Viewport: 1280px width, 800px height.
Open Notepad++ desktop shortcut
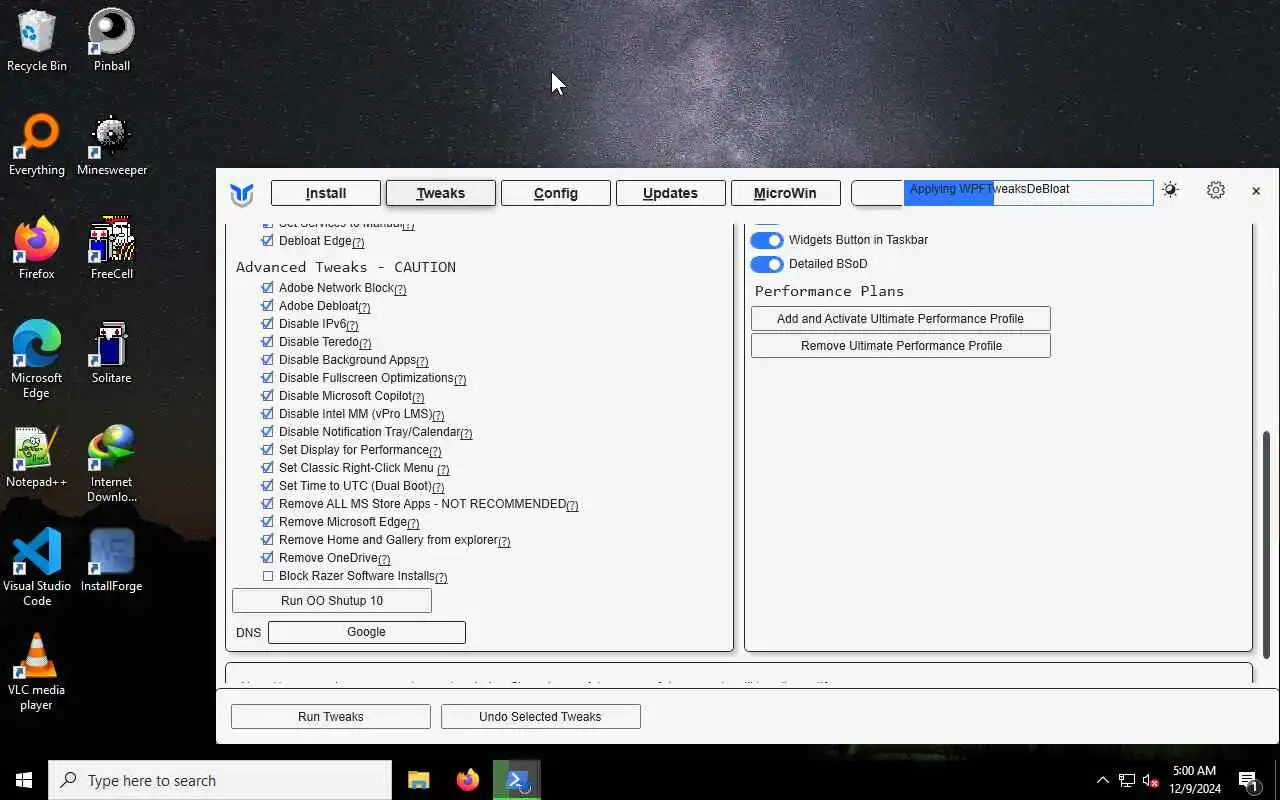coord(37,456)
